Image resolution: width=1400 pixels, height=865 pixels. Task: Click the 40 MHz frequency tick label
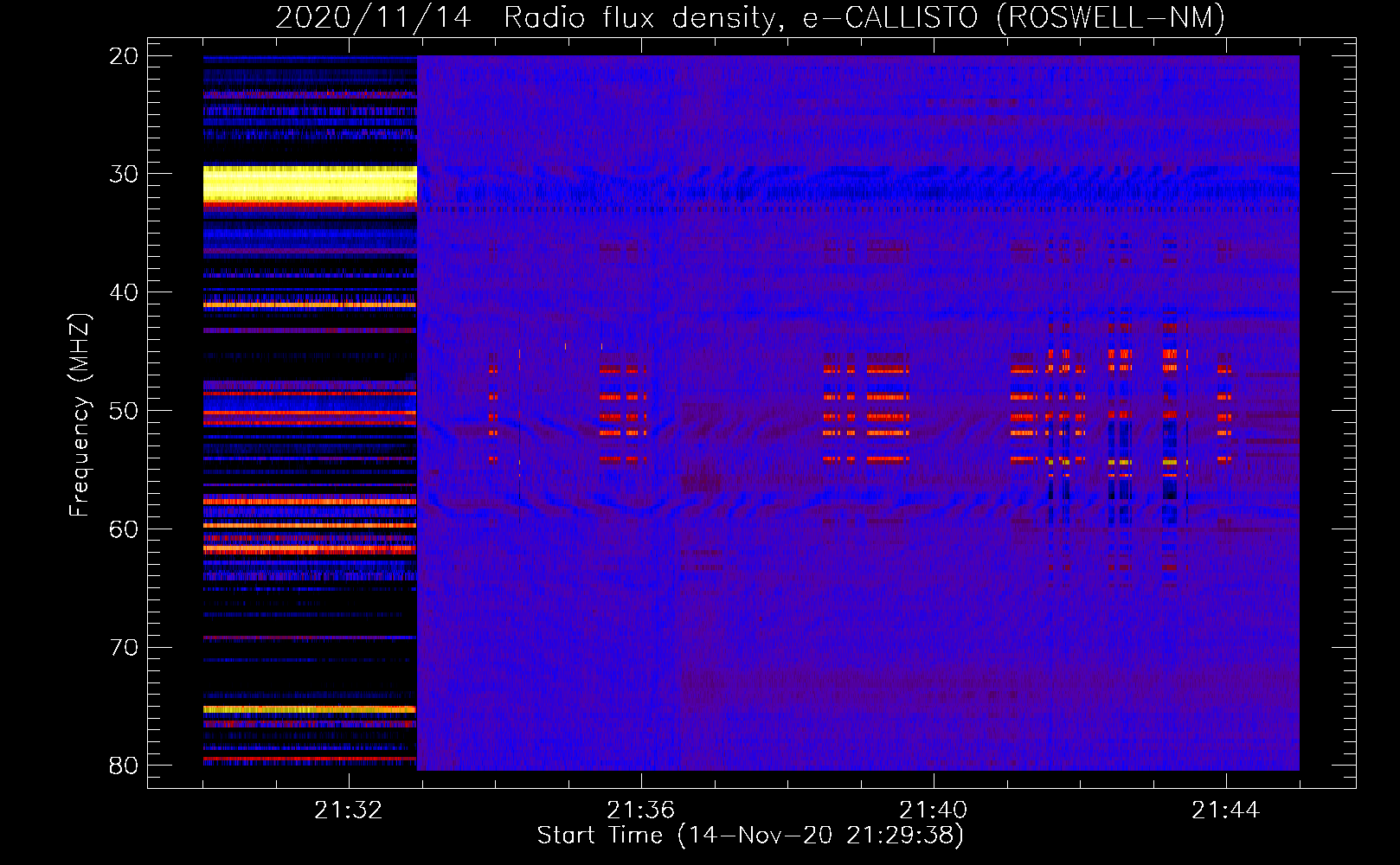pos(124,292)
